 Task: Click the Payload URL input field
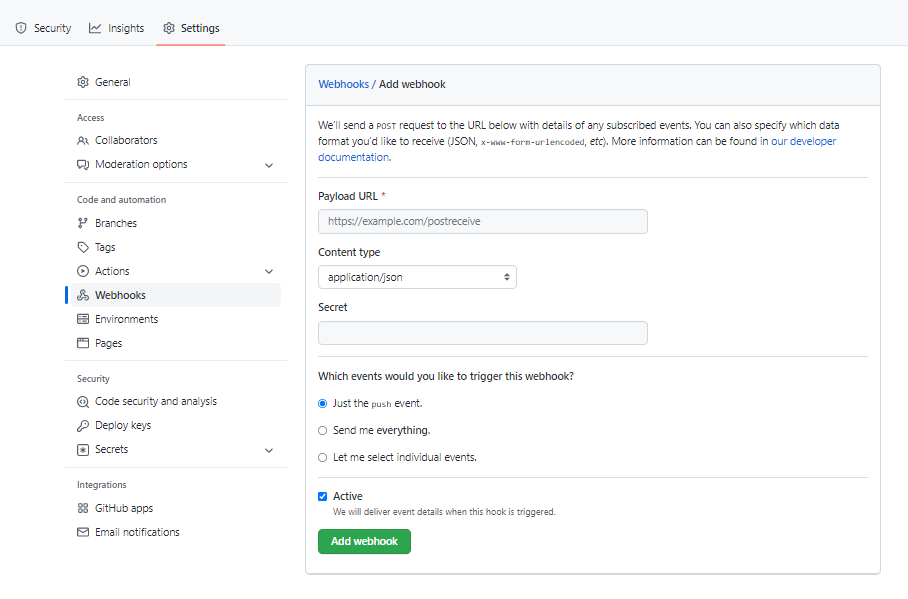(482, 221)
